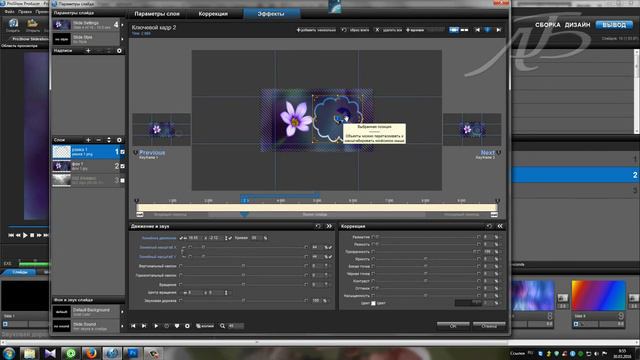Expand the Slide Settings arrow
The height and width of the screenshot is (360, 640).
pyautogui.click(x=122, y=25)
